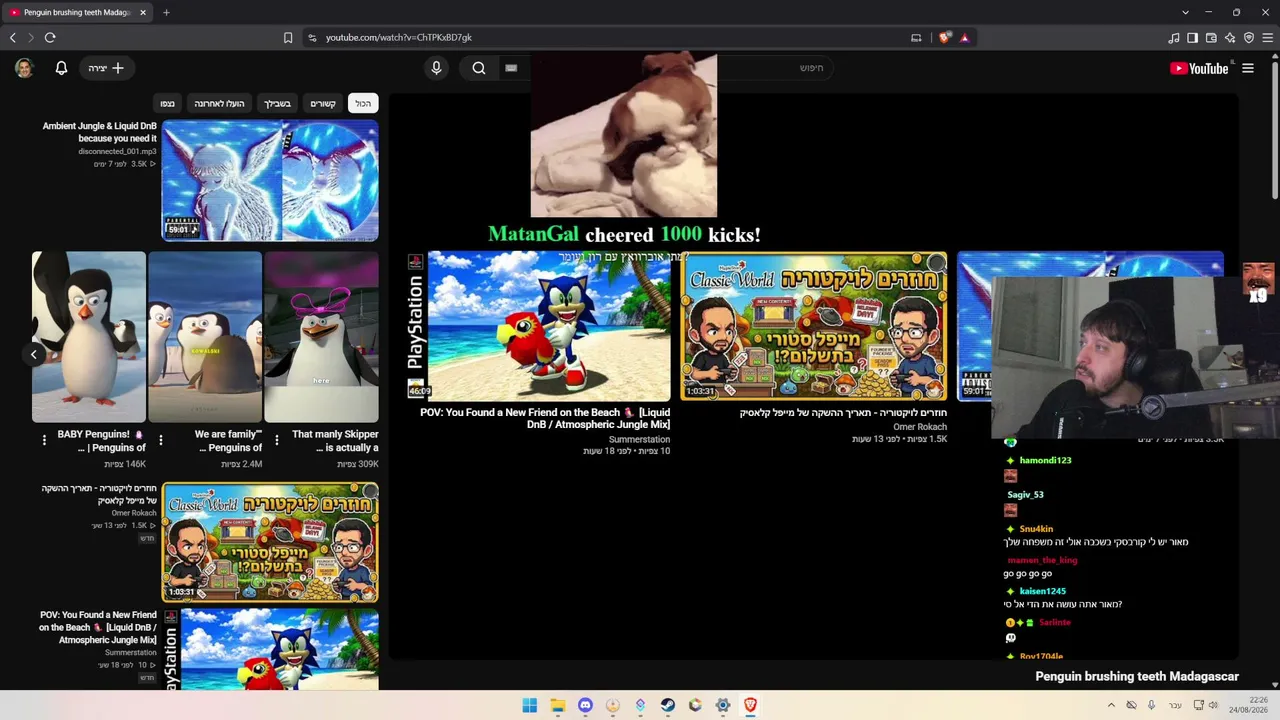Viewport: 1280px width, 720px height.
Task: Open end-screen Classic World video thumbnail
Action: point(813,326)
